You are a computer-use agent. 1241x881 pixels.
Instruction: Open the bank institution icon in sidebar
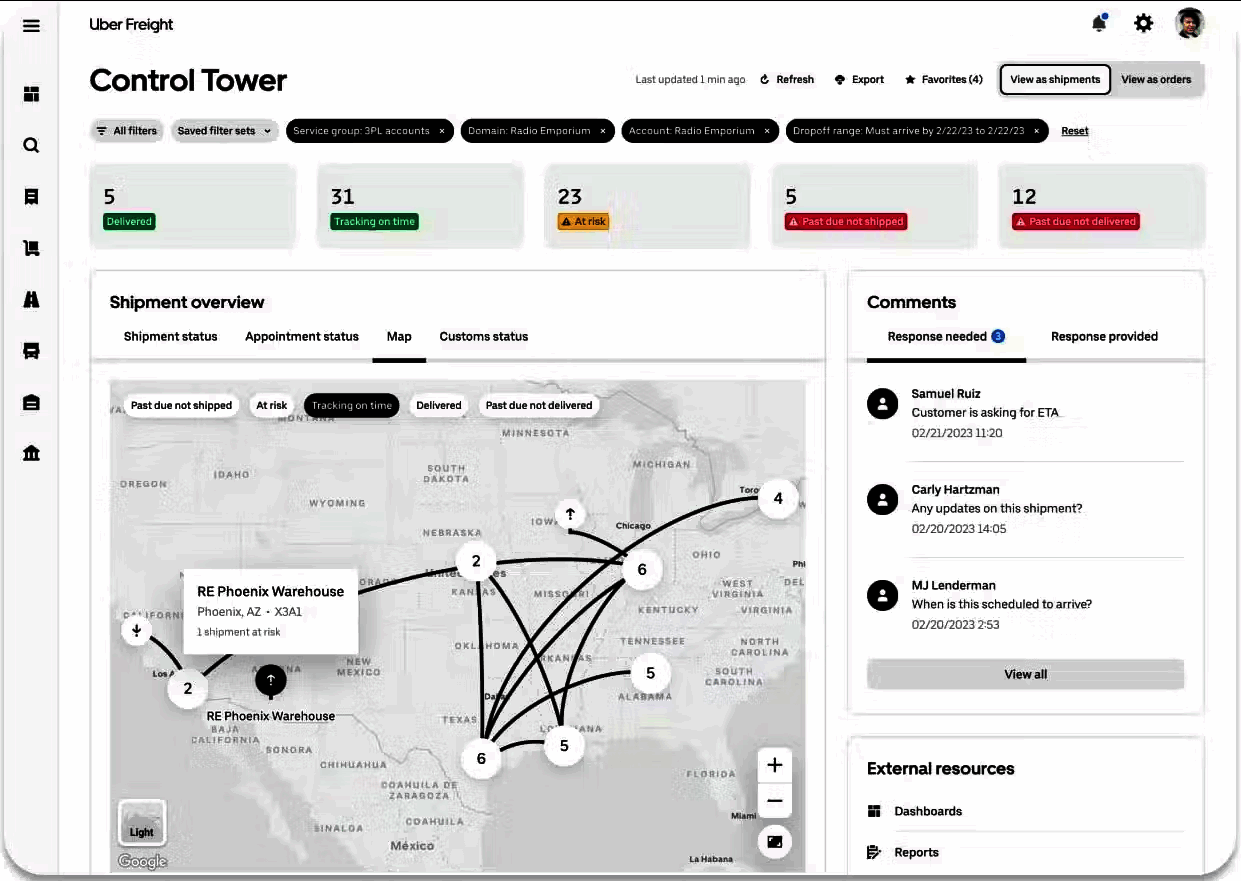tap(31, 453)
